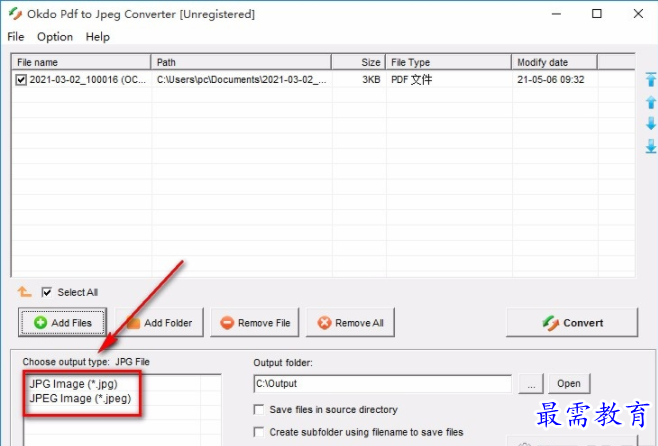Move file to bottom with bottom arrow icon
This screenshot has height=446, width=658.
pos(650,146)
